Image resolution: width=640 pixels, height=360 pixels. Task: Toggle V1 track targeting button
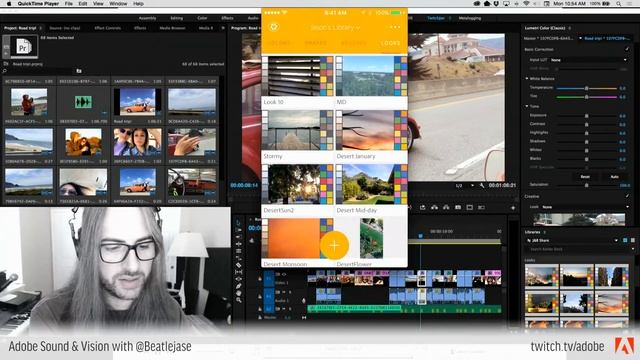point(269,279)
